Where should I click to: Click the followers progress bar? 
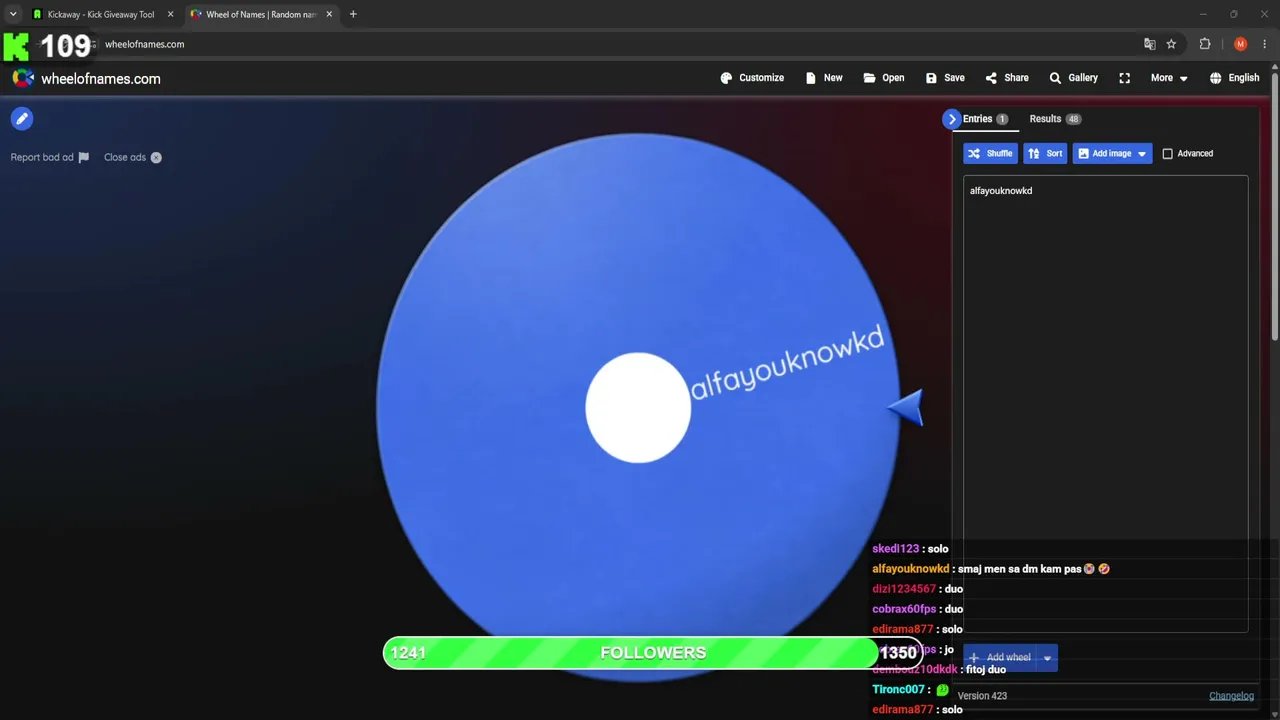[x=653, y=653]
